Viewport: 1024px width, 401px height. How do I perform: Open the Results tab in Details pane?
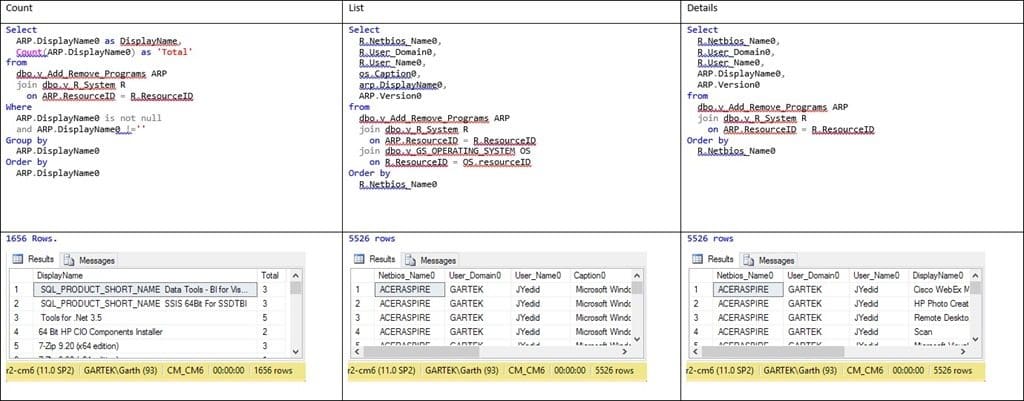(x=714, y=259)
